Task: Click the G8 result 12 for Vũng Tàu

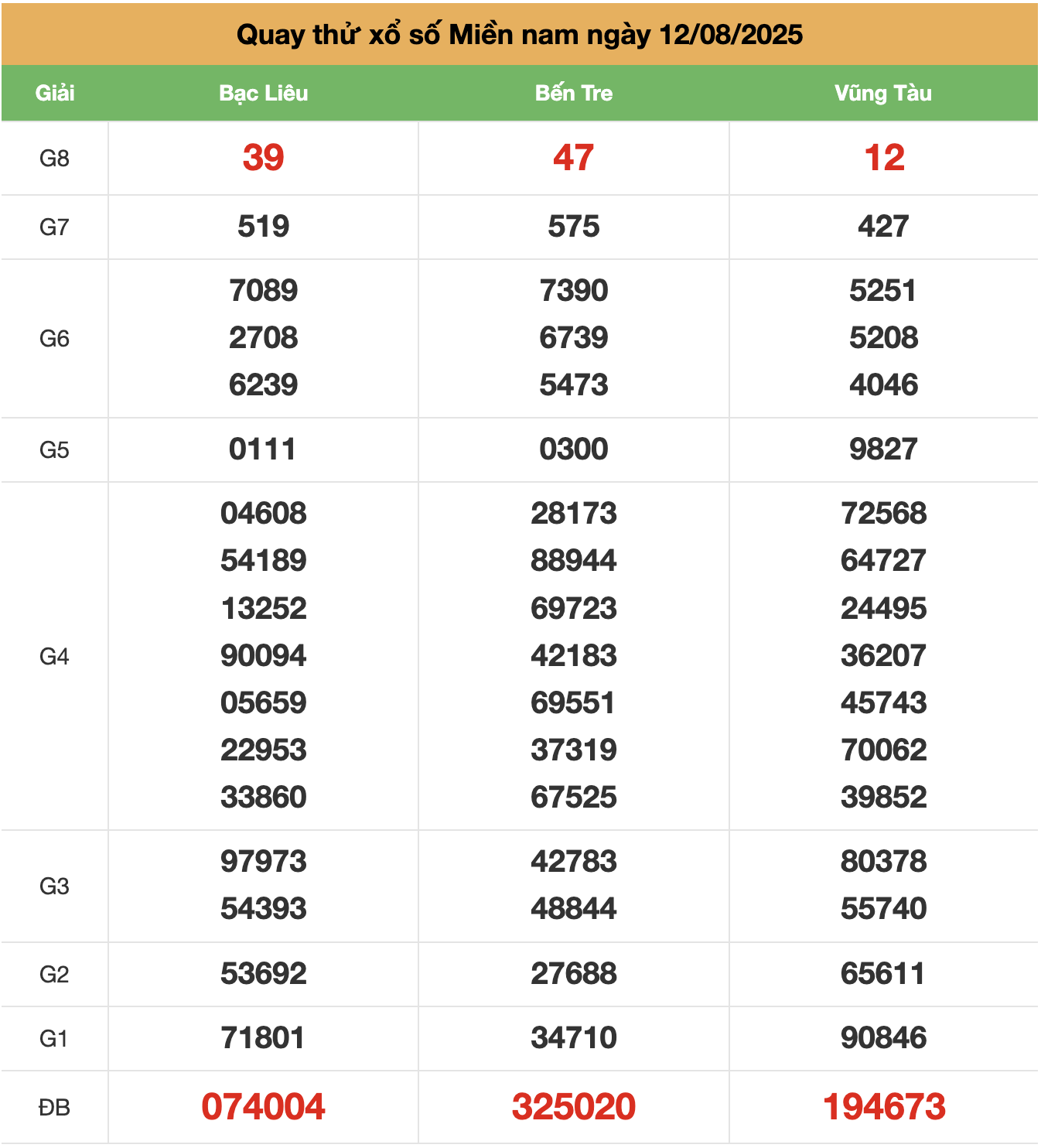Action: click(x=884, y=158)
